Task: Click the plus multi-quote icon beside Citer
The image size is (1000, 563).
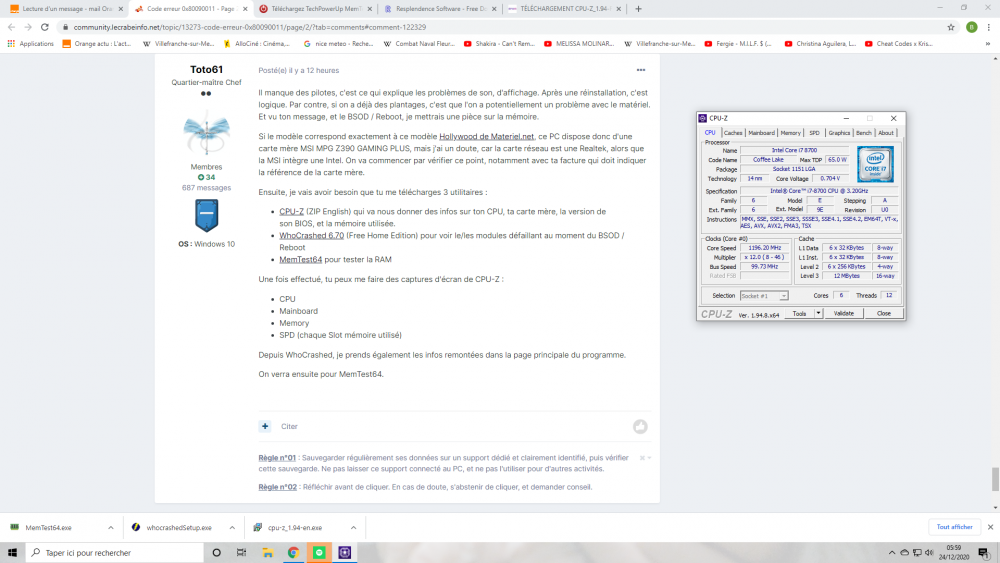Action: pyautogui.click(x=265, y=426)
